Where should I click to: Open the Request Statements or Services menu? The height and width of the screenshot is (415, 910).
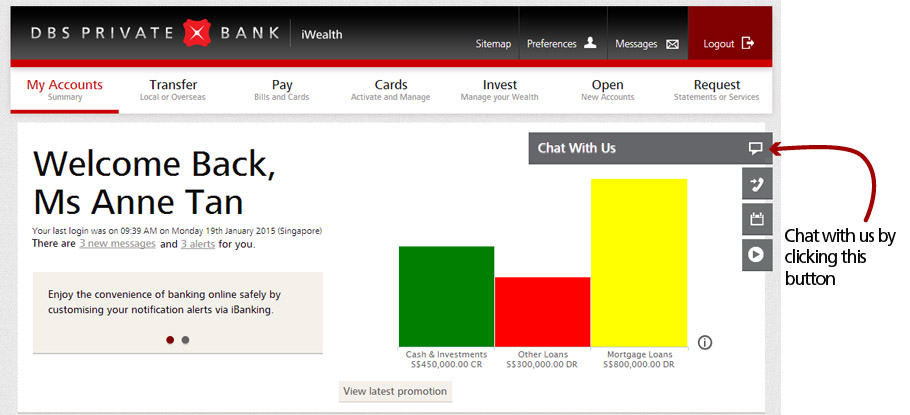[717, 89]
